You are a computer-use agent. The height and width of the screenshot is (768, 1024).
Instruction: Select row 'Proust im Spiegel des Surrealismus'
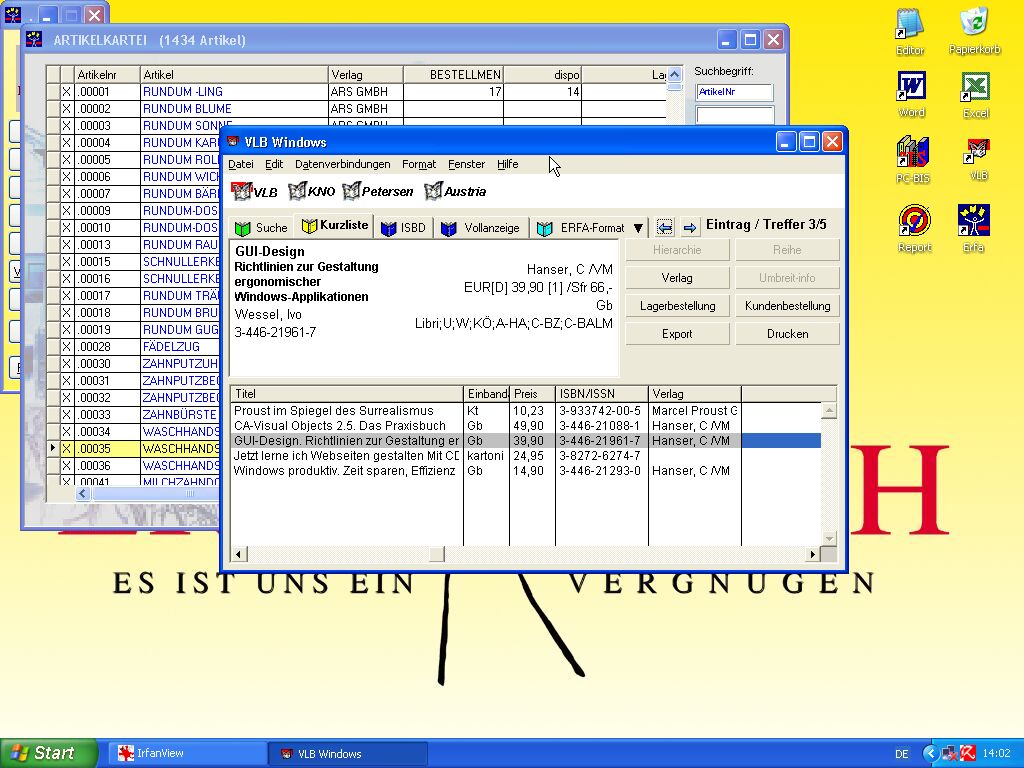coord(526,411)
